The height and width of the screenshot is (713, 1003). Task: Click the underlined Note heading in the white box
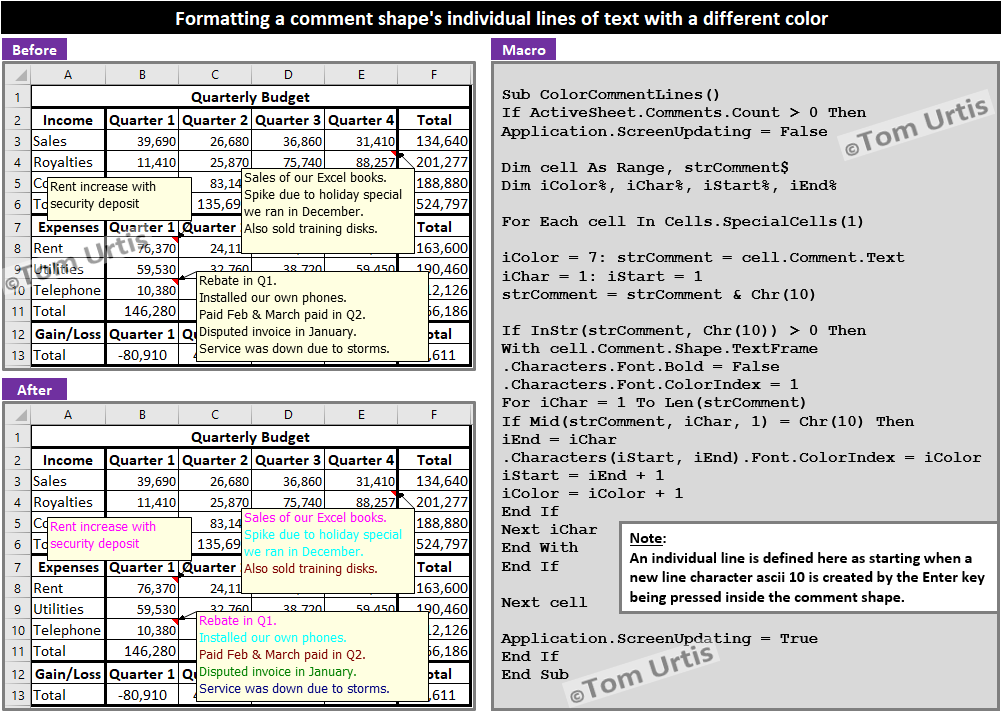point(647,538)
